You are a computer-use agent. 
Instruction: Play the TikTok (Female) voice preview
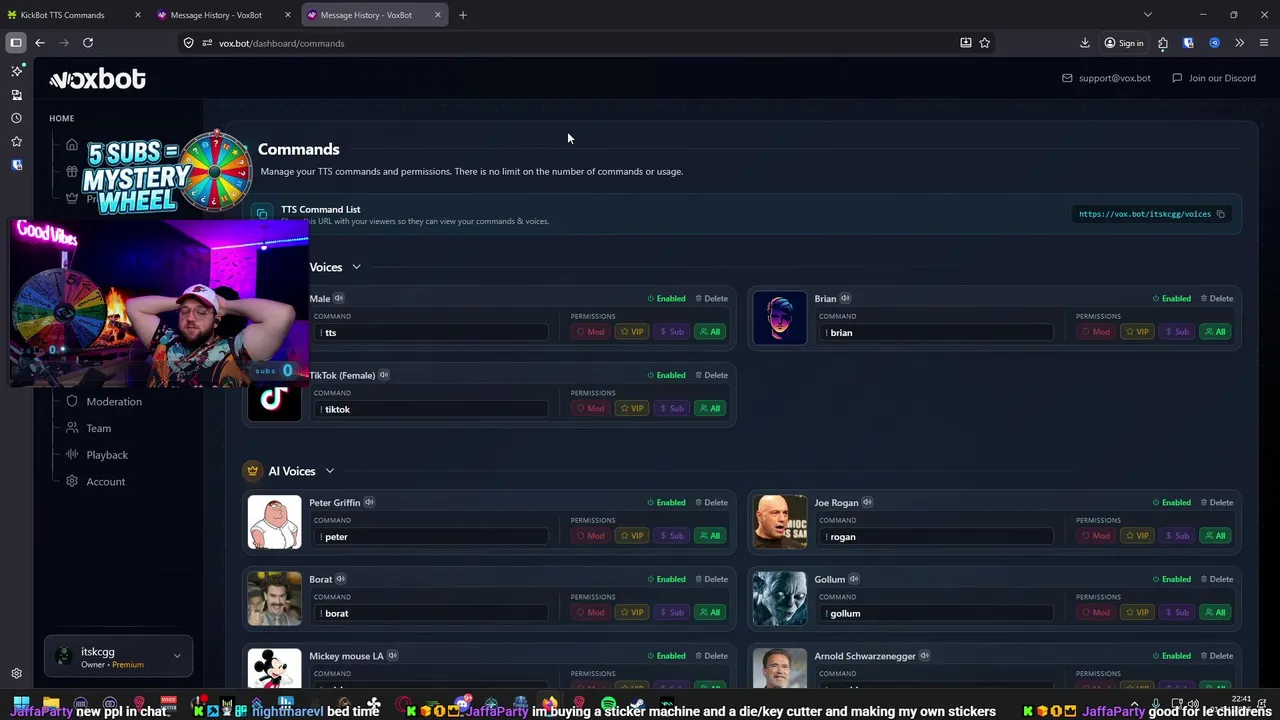(384, 375)
